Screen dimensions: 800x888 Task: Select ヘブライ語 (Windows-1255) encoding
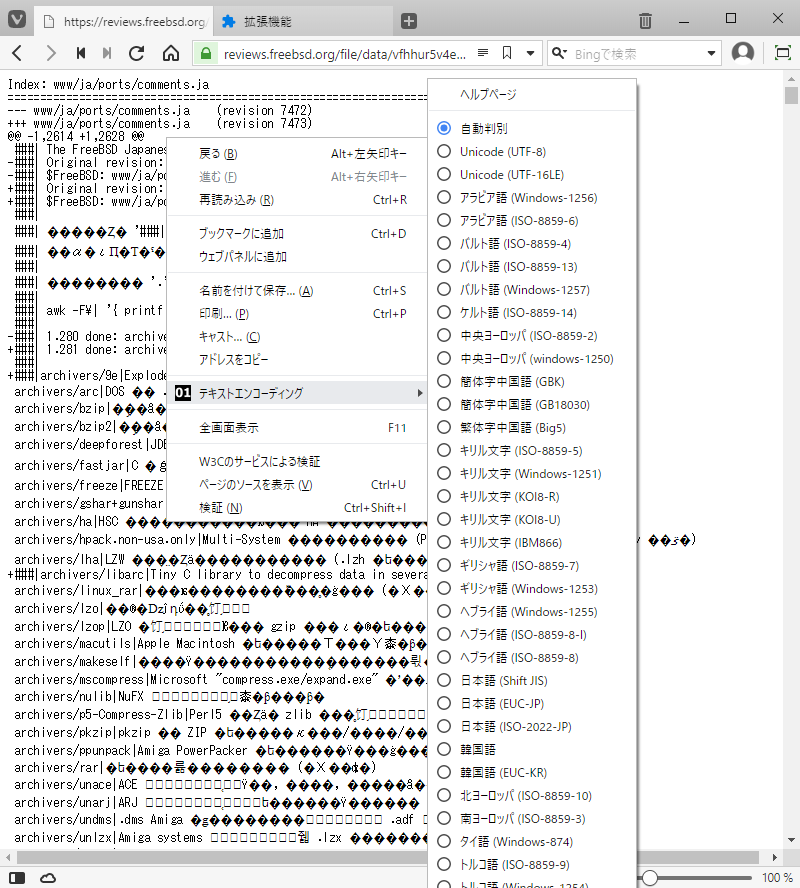[532, 612]
